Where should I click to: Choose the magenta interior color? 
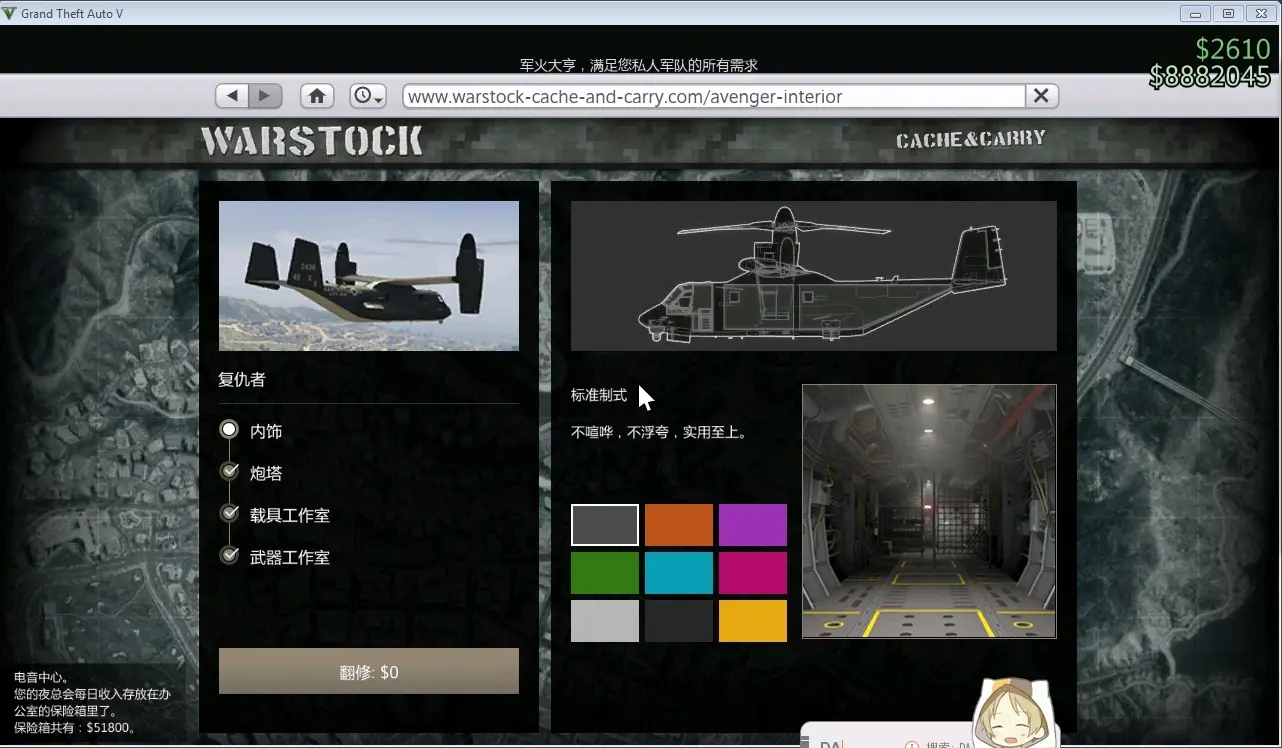(x=753, y=573)
